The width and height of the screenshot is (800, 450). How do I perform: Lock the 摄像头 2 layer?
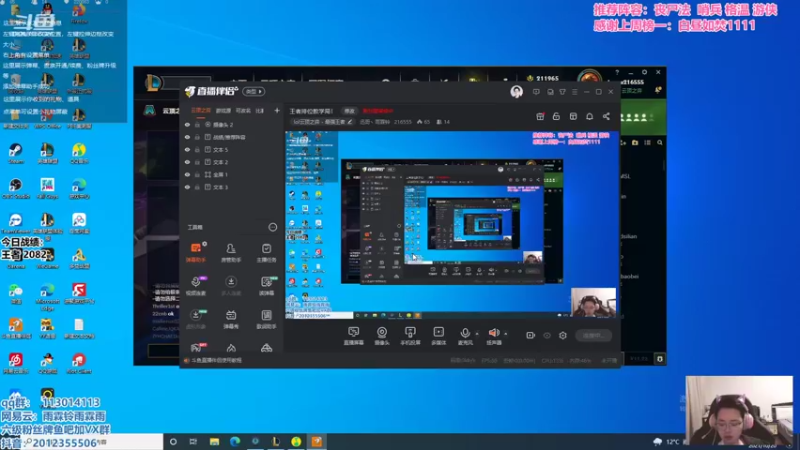click(197, 124)
